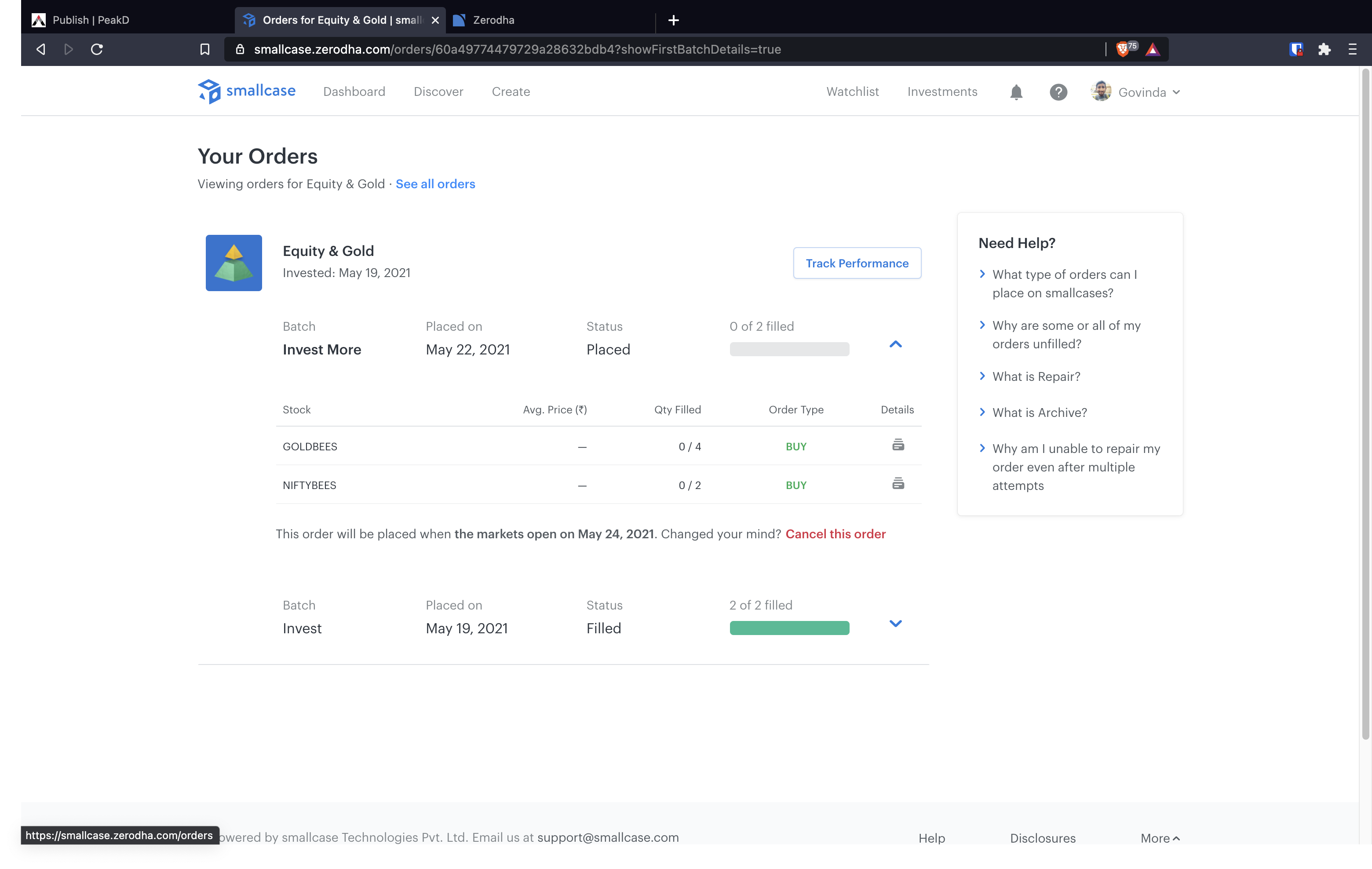
Task: Close the Orders for Equity & Gold tab
Action: pyautogui.click(x=435, y=21)
